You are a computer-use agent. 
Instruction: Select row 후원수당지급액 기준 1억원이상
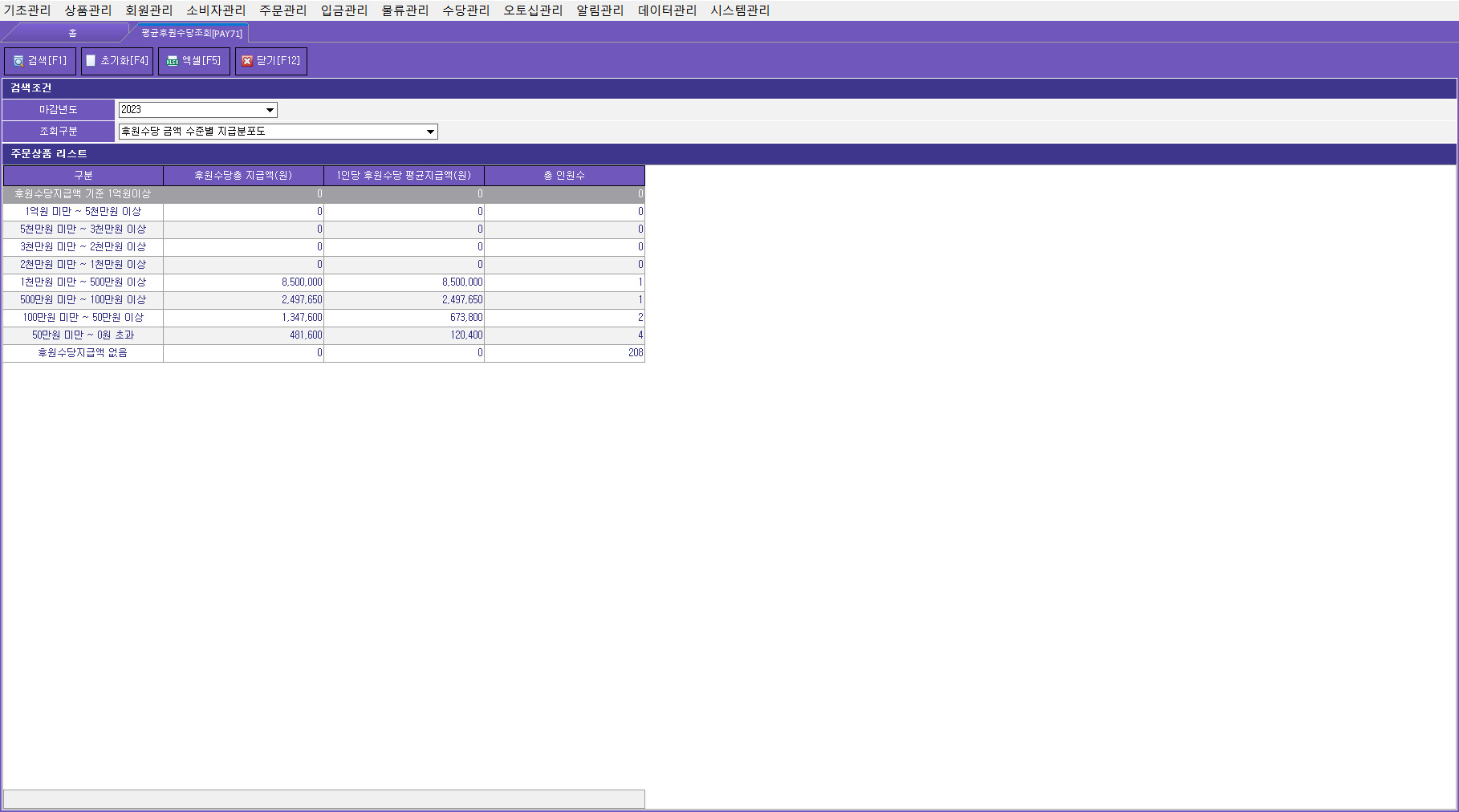point(324,194)
